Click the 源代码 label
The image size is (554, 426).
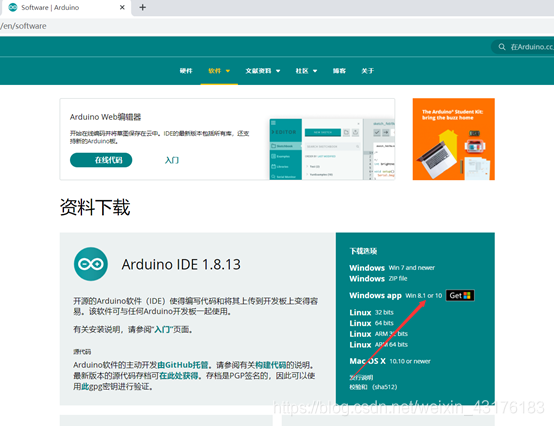pyautogui.click(x=82, y=352)
